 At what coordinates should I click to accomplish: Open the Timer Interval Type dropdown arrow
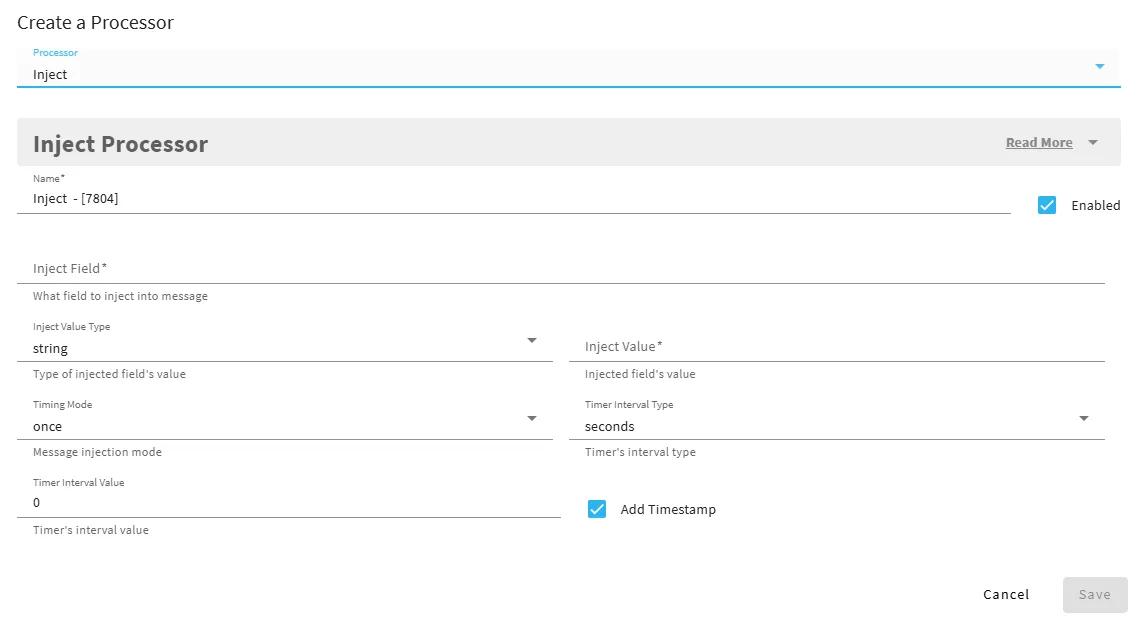click(1083, 418)
